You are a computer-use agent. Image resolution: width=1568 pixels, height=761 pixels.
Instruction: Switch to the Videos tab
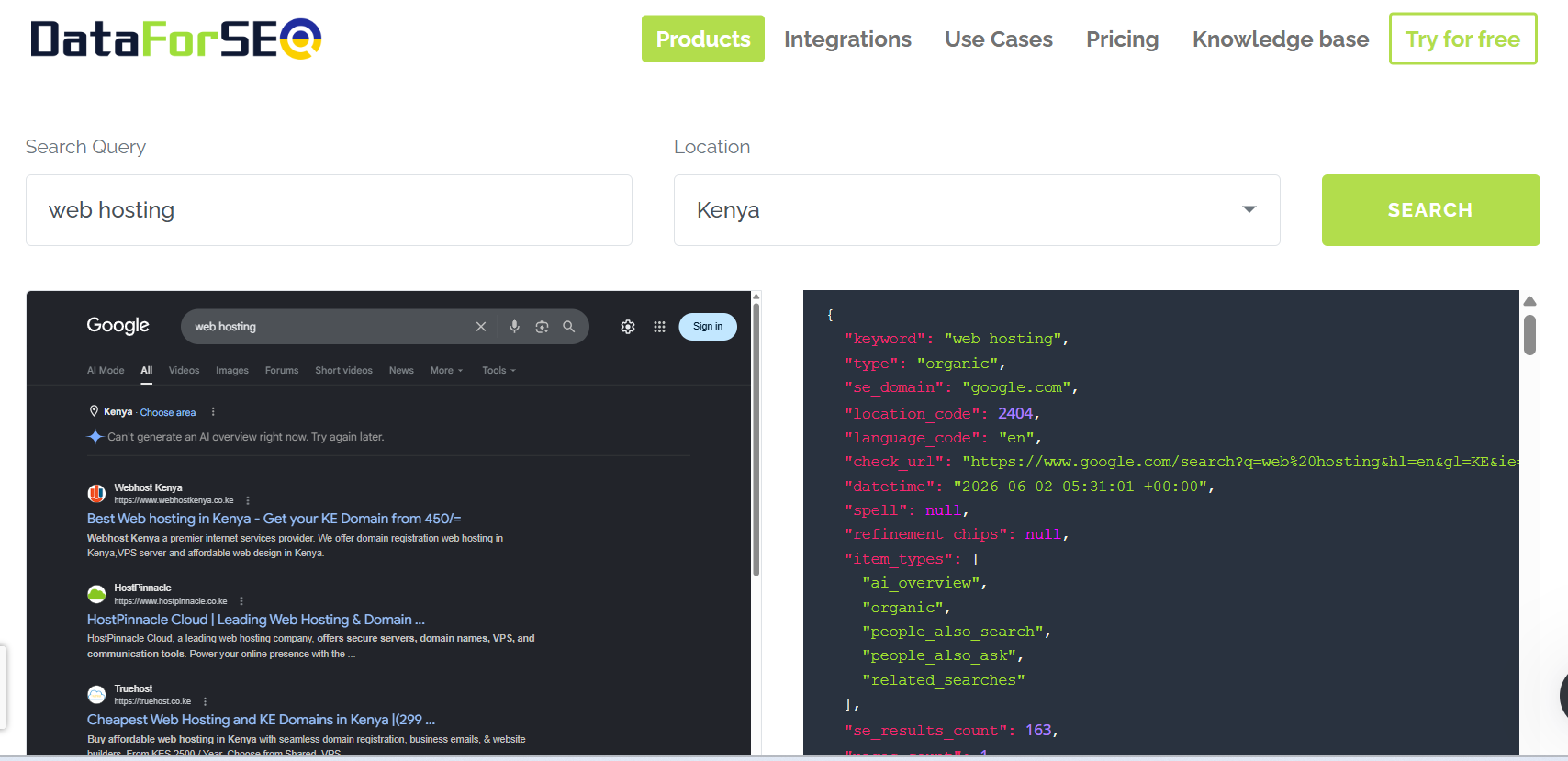click(x=184, y=371)
